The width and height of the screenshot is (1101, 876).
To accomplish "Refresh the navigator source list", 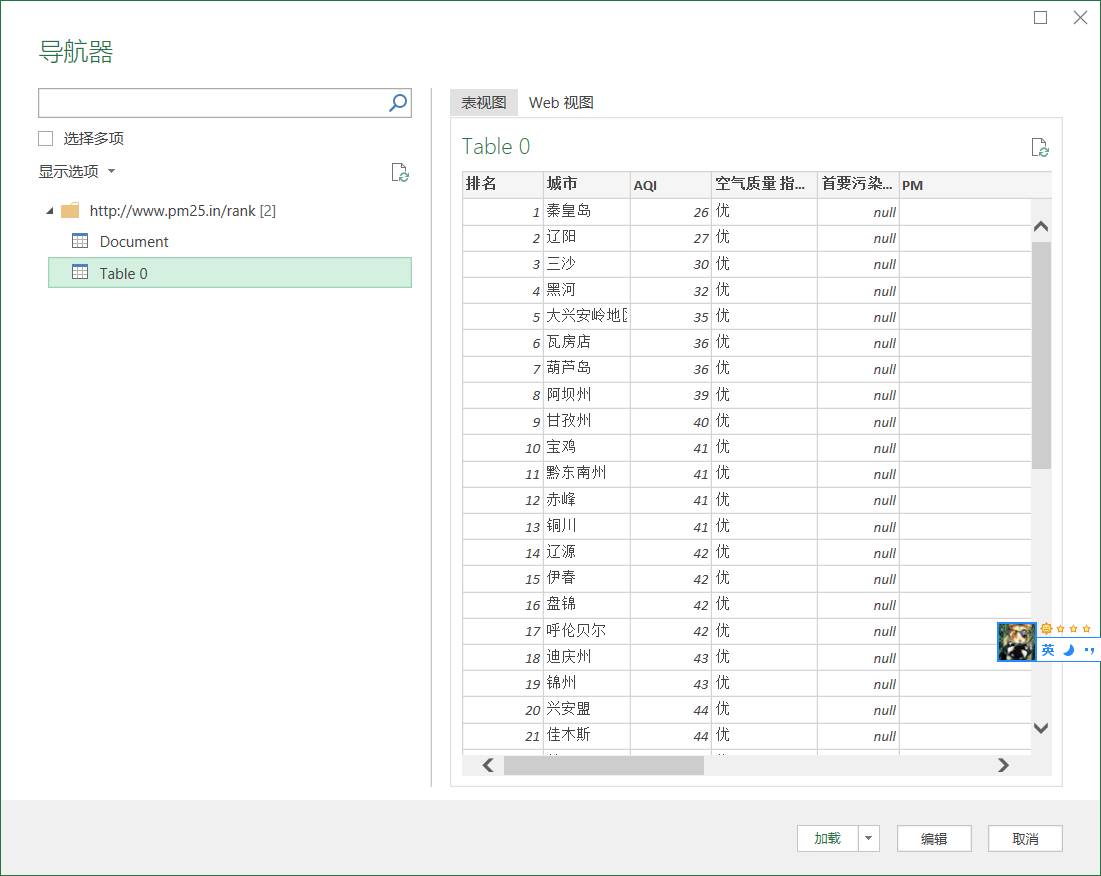I will click(x=400, y=172).
